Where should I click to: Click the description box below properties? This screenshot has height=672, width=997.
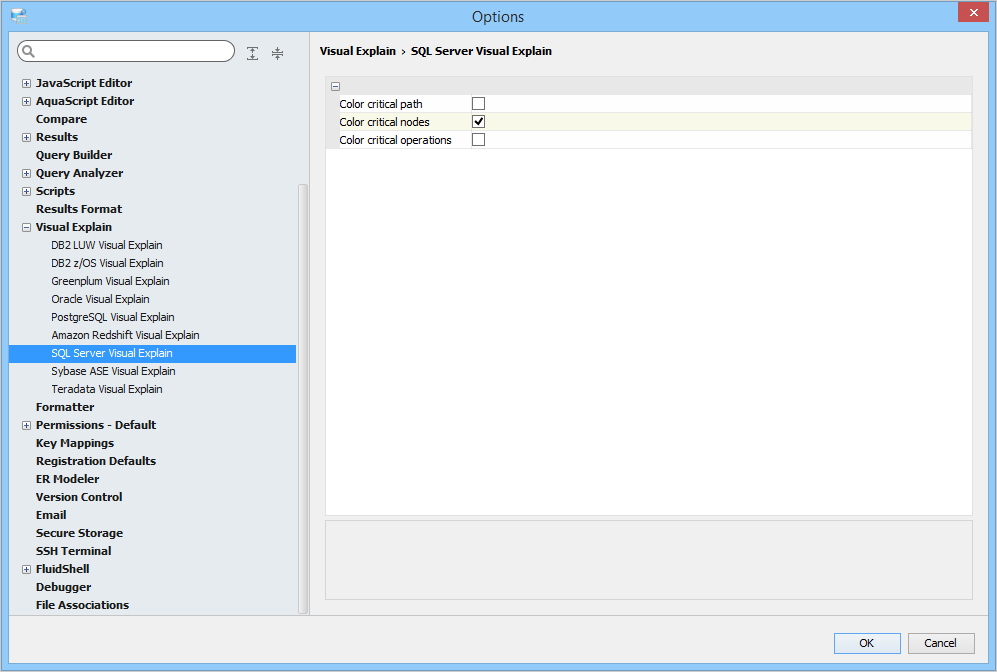649,560
